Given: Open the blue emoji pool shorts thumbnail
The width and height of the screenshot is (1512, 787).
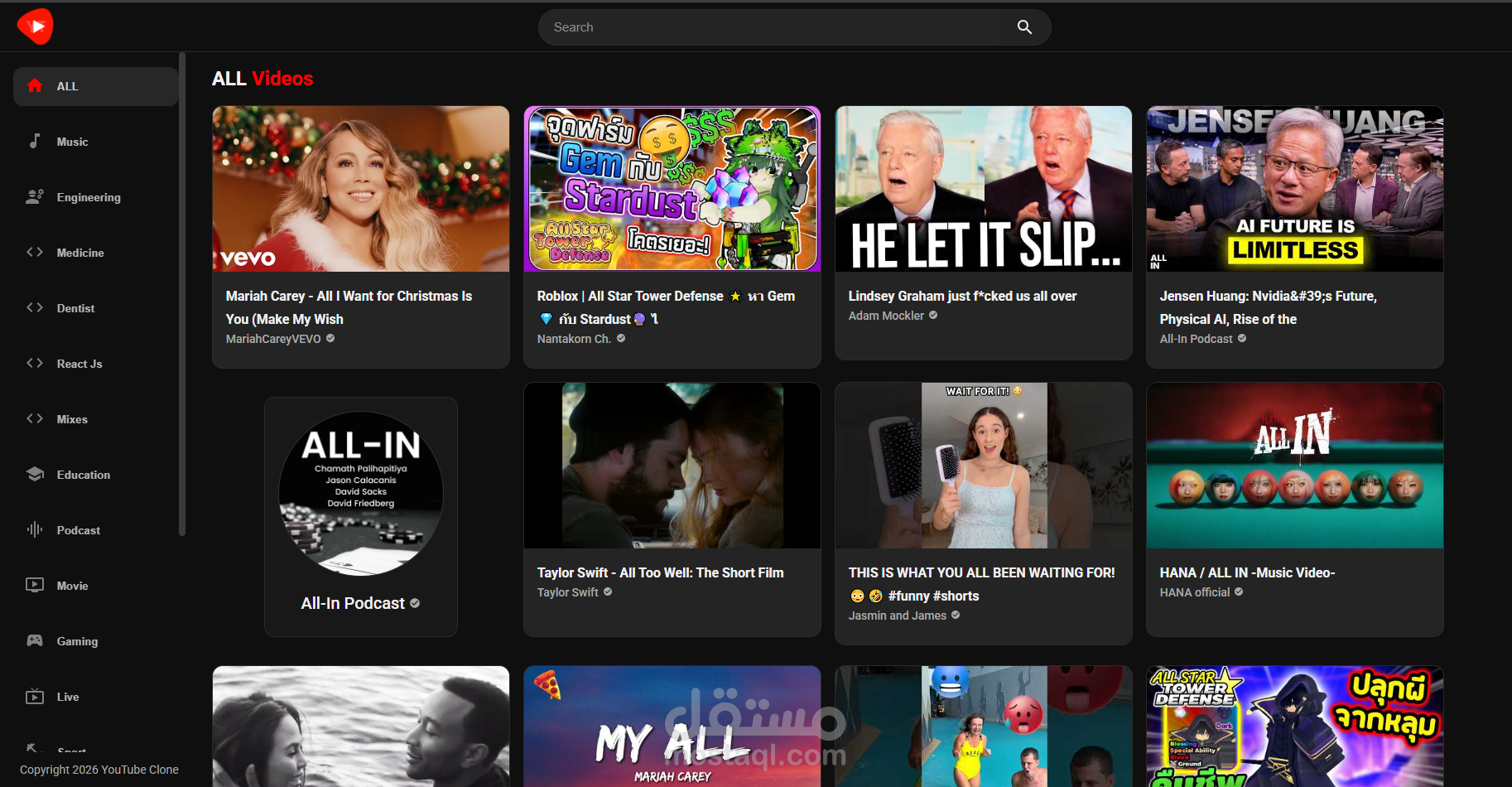Looking at the screenshot, I should pos(984,727).
